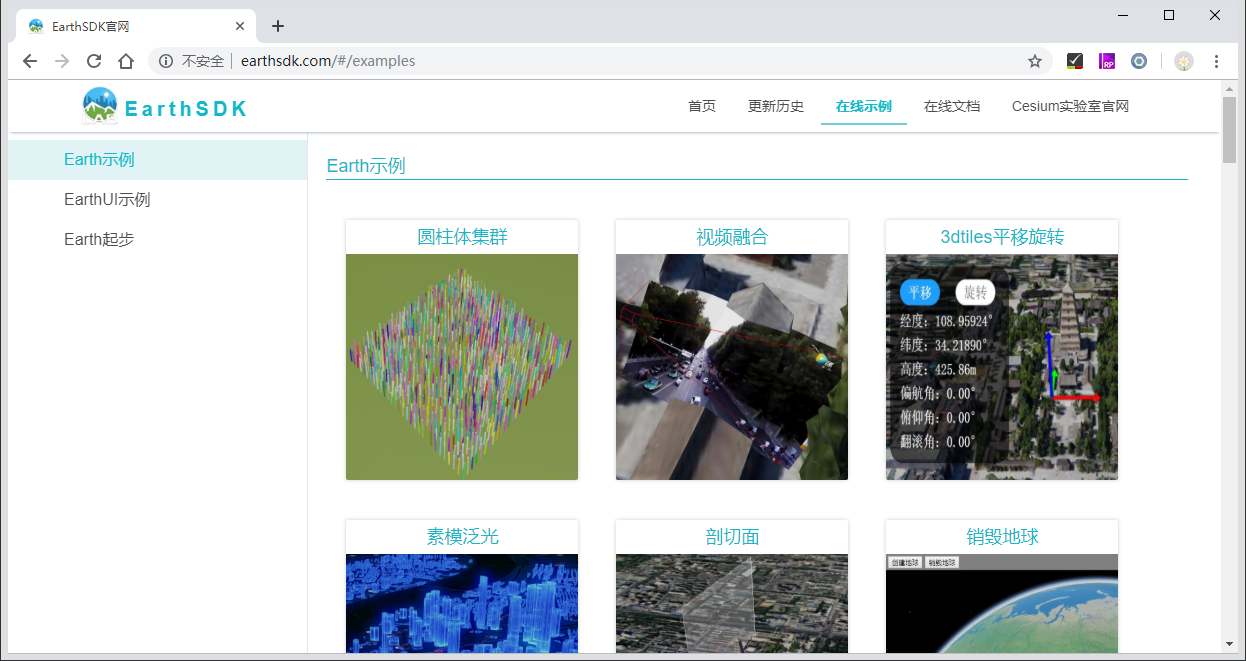Click the EarthSDK brand text

tap(186, 109)
